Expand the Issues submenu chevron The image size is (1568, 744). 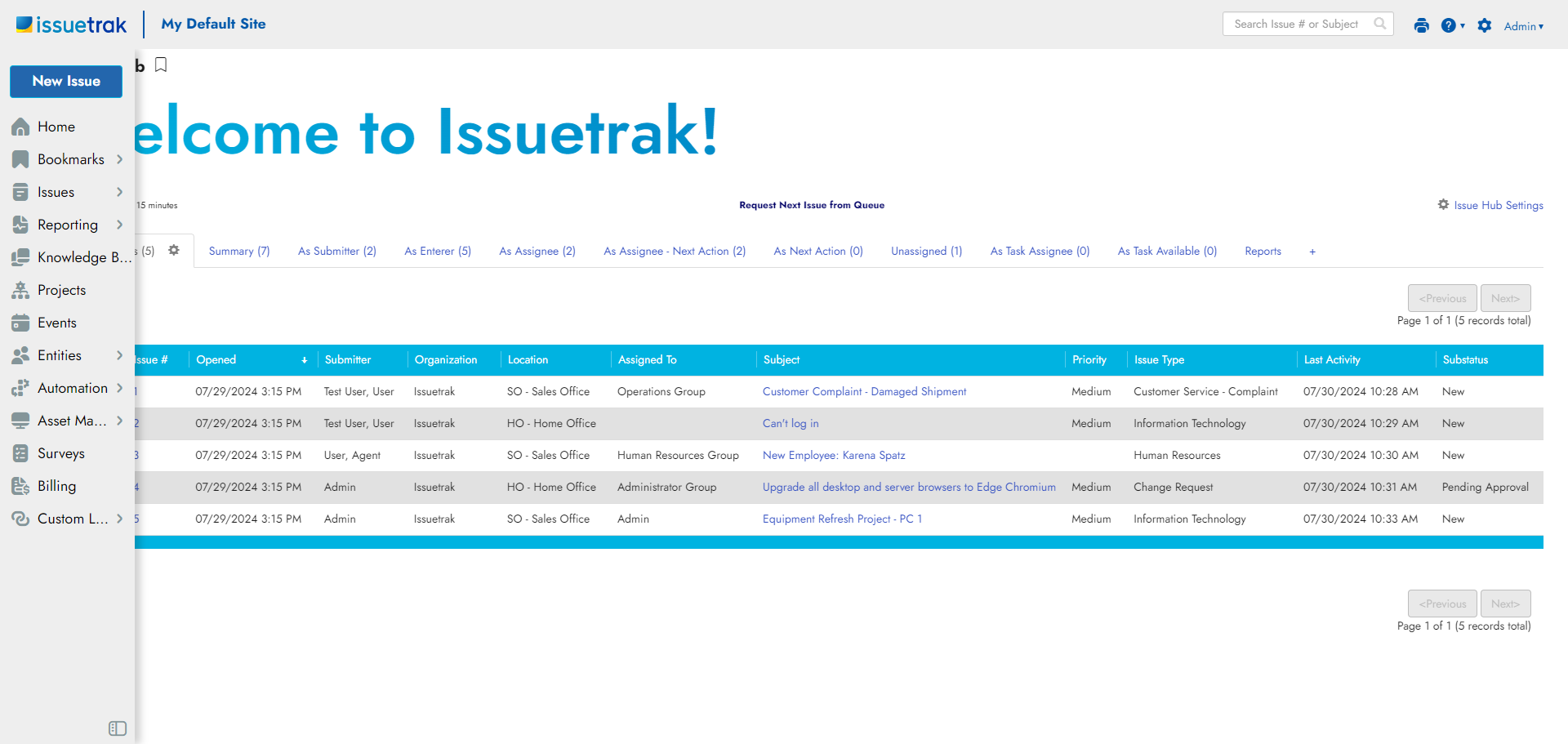click(x=119, y=192)
